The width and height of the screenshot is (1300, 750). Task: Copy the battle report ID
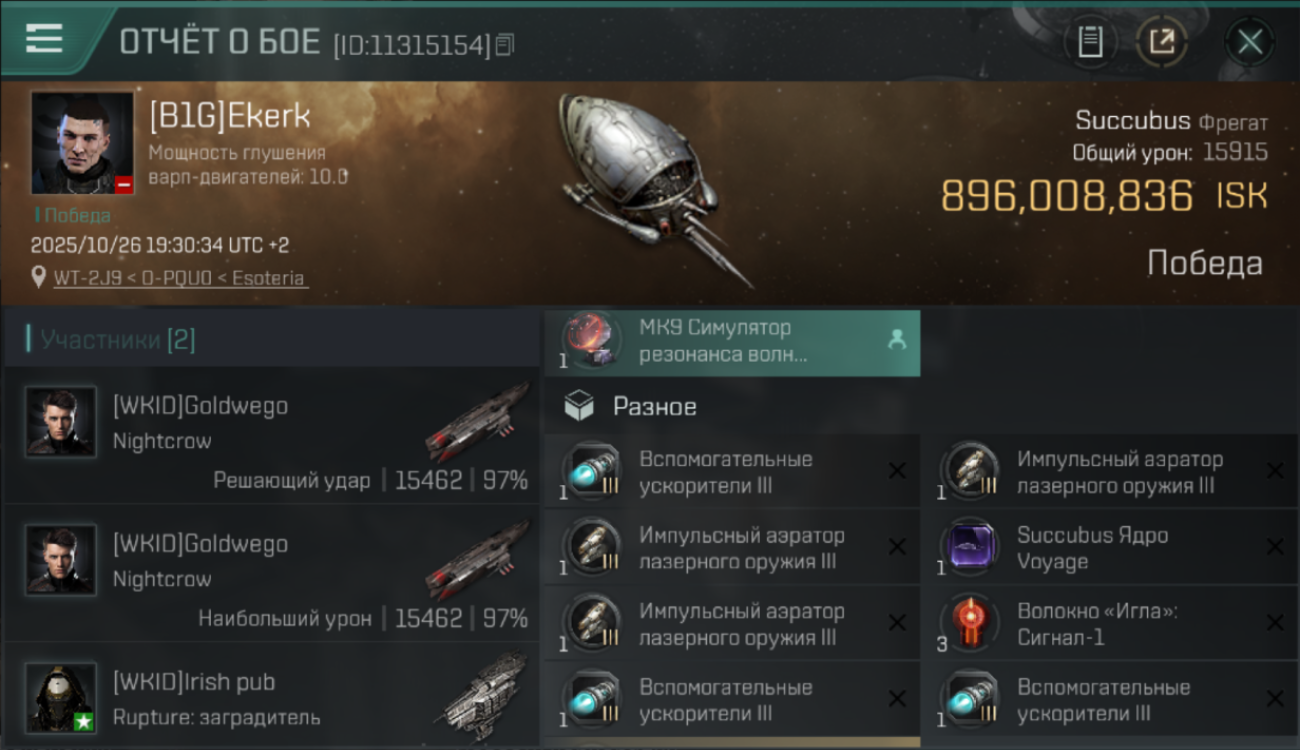click(x=505, y=44)
